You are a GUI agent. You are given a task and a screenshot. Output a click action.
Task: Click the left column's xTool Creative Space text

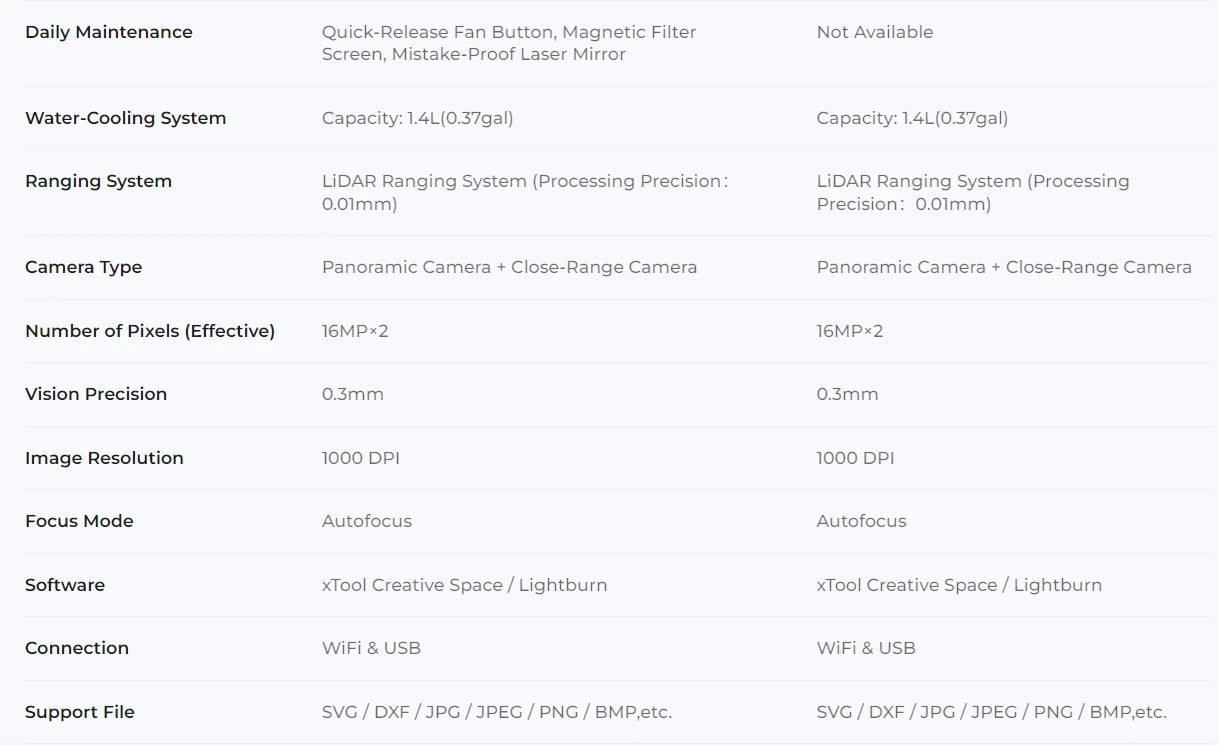pos(412,585)
